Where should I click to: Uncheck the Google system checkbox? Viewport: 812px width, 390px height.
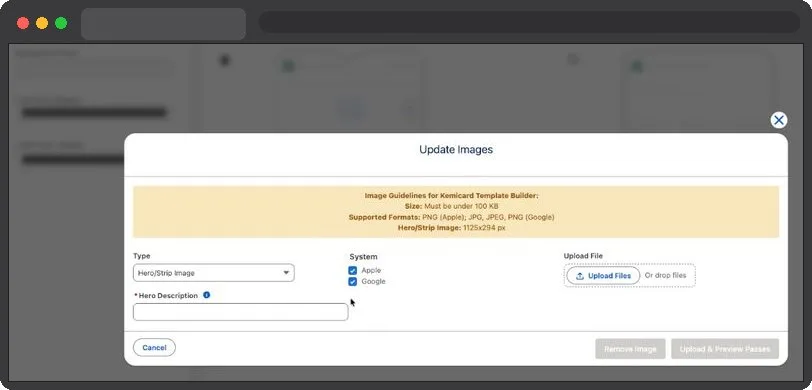[x=353, y=282]
